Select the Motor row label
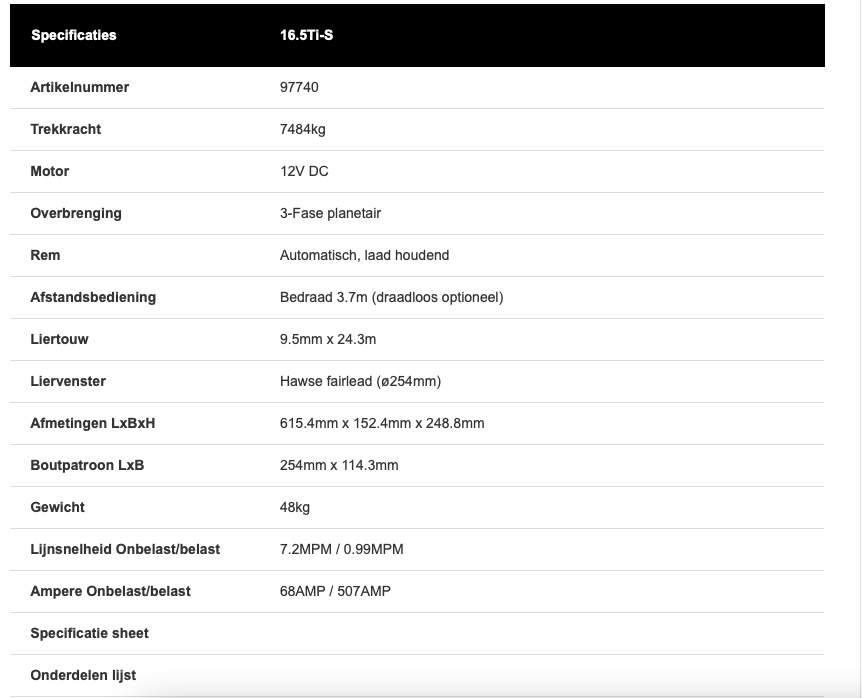 coord(50,171)
